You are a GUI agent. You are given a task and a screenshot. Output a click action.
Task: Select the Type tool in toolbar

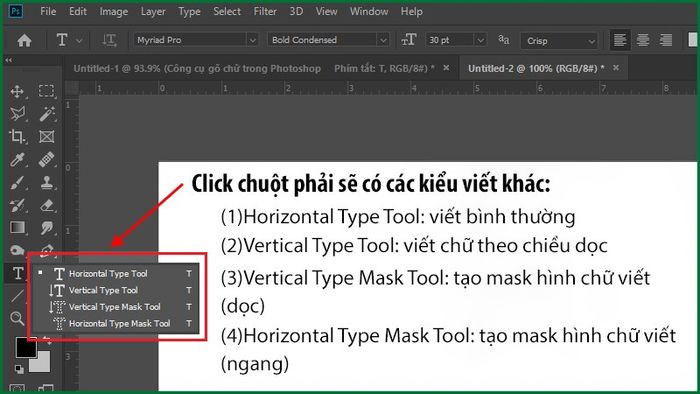(18, 273)
